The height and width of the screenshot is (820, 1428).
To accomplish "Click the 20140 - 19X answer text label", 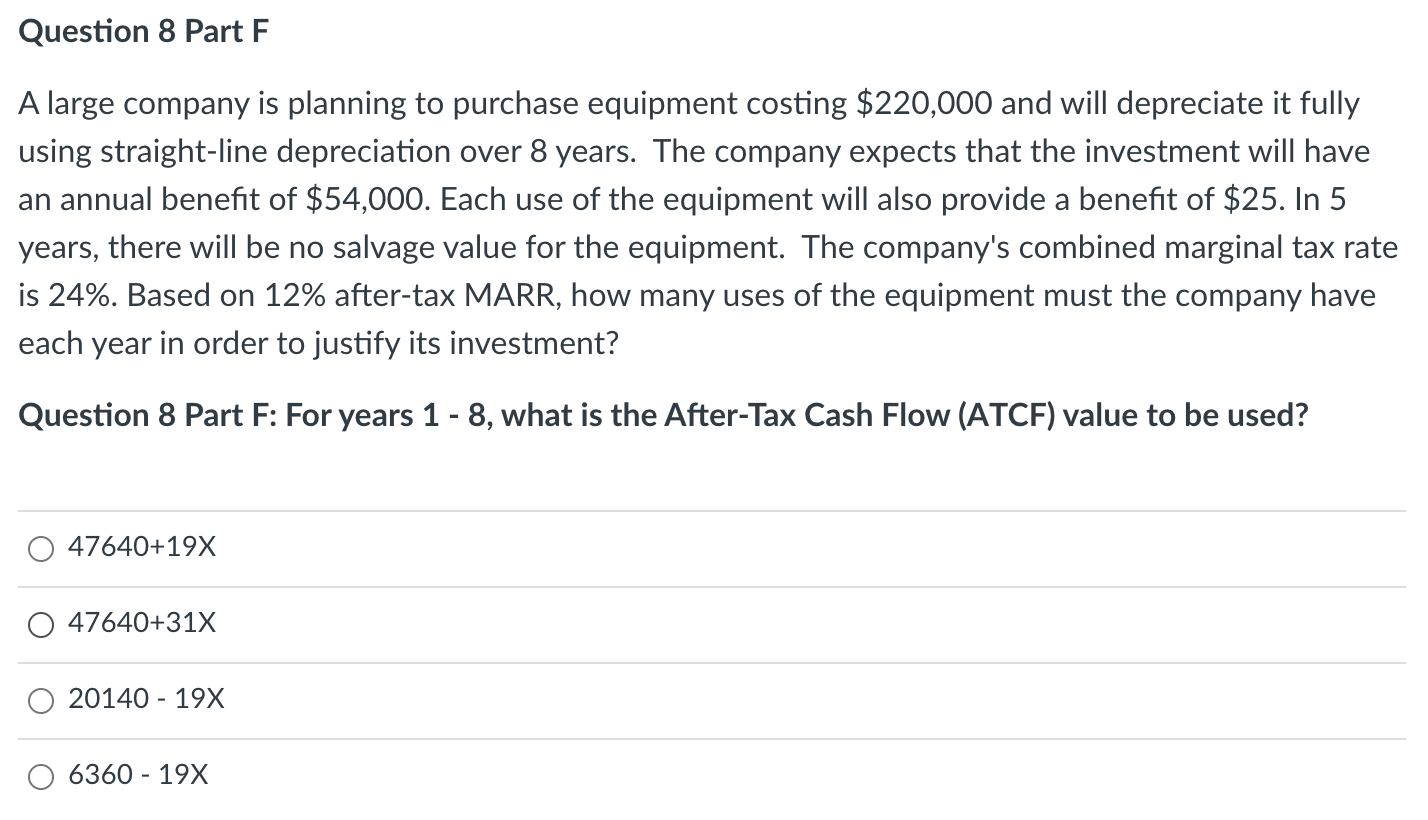I will 145,698.
